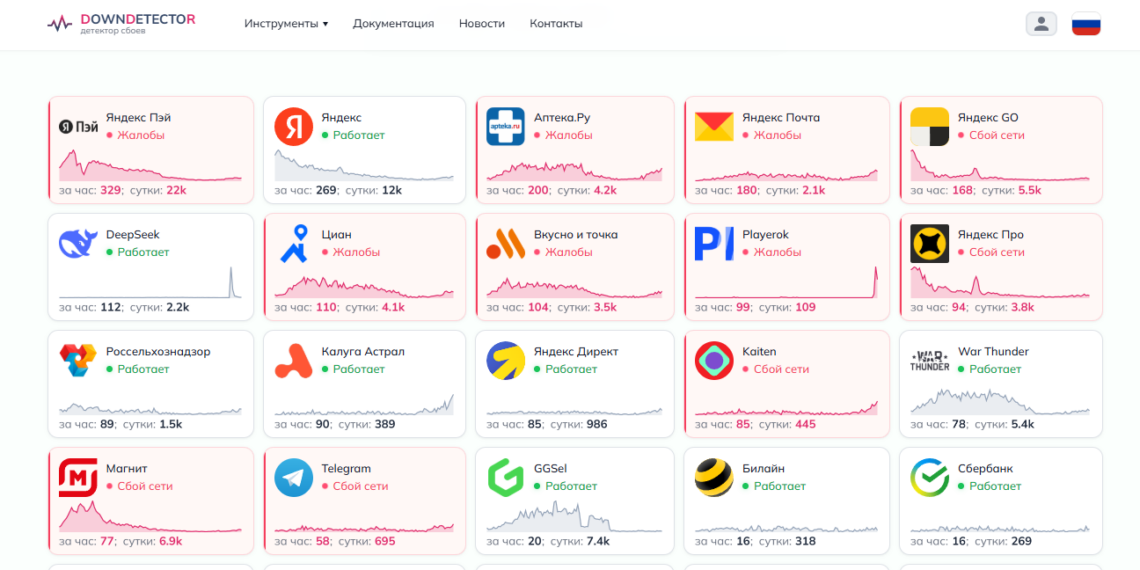Click the Downdetector logo
The height and width of the screenshot is (570, 1140).
(121, 23)
